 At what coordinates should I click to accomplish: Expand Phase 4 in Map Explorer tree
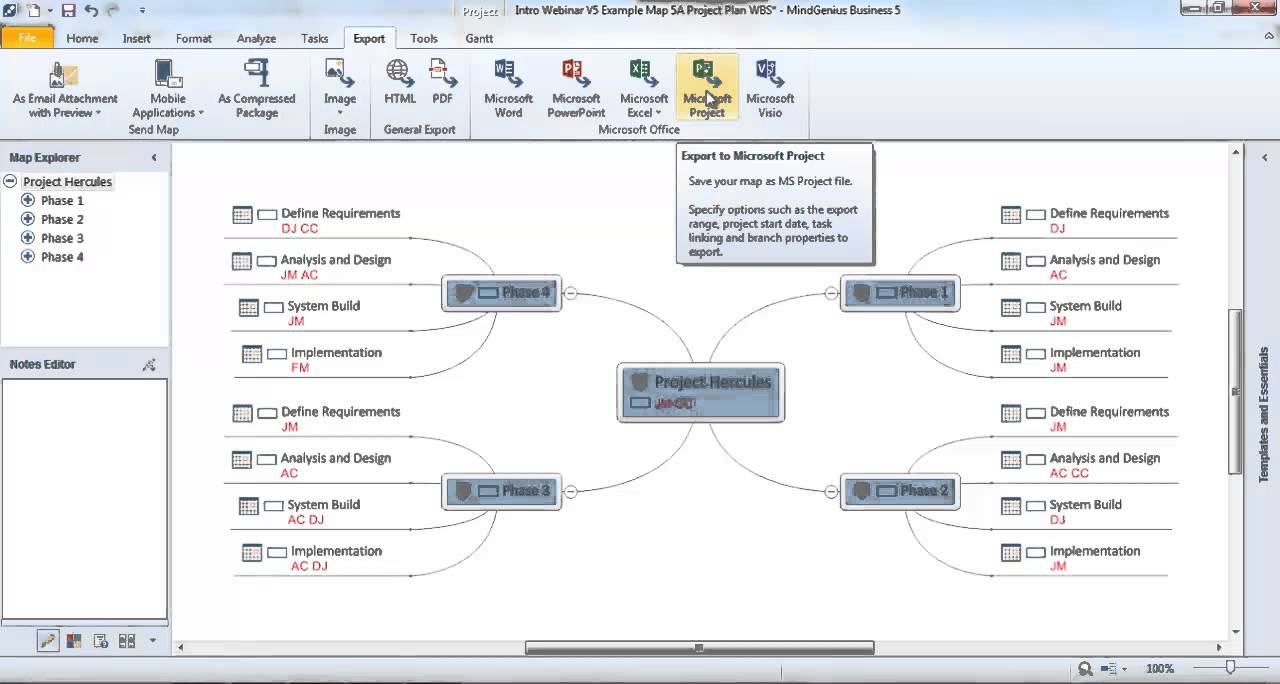[x=28, y=258]
